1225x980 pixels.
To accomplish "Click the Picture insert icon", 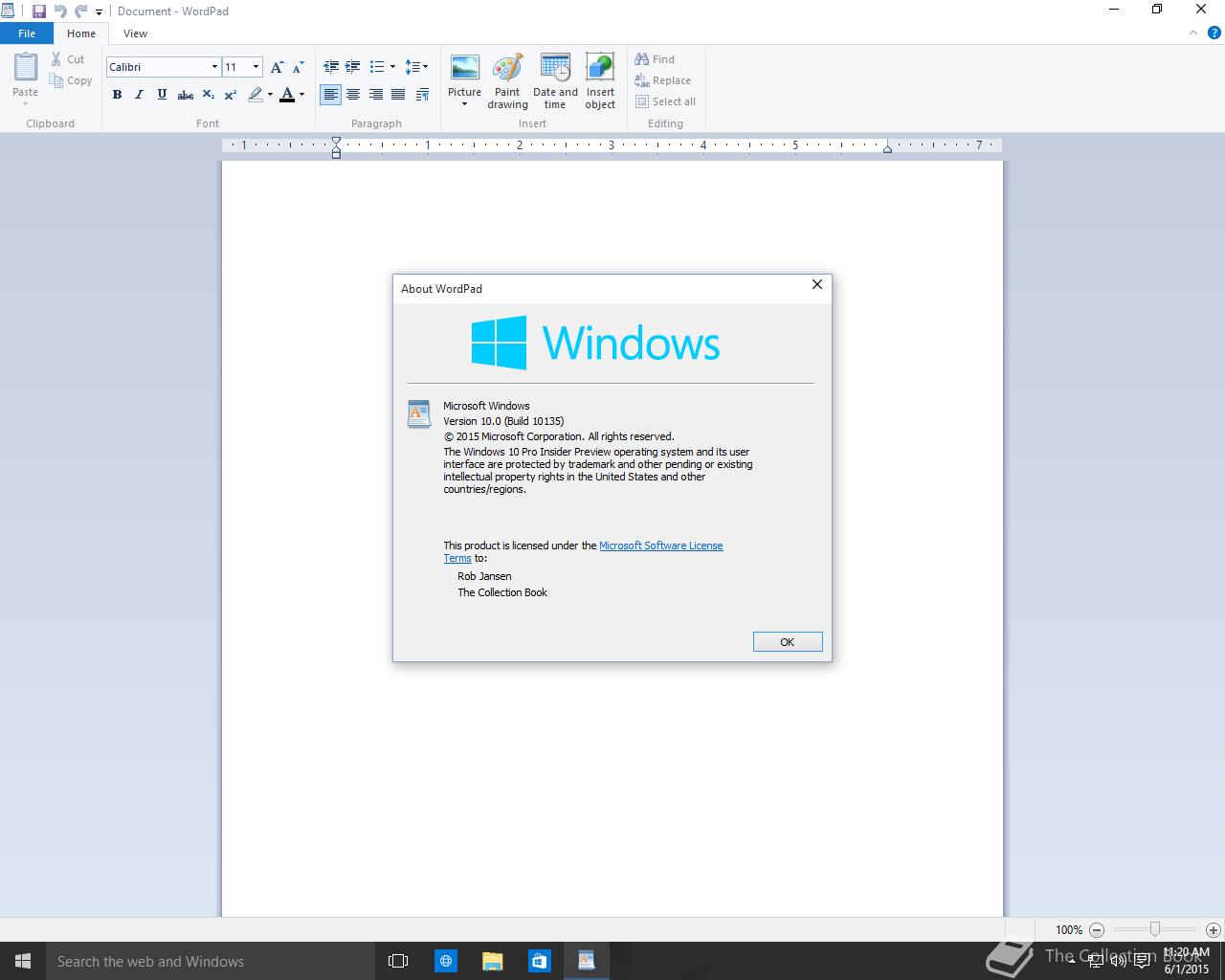I will tap(465, 68).
